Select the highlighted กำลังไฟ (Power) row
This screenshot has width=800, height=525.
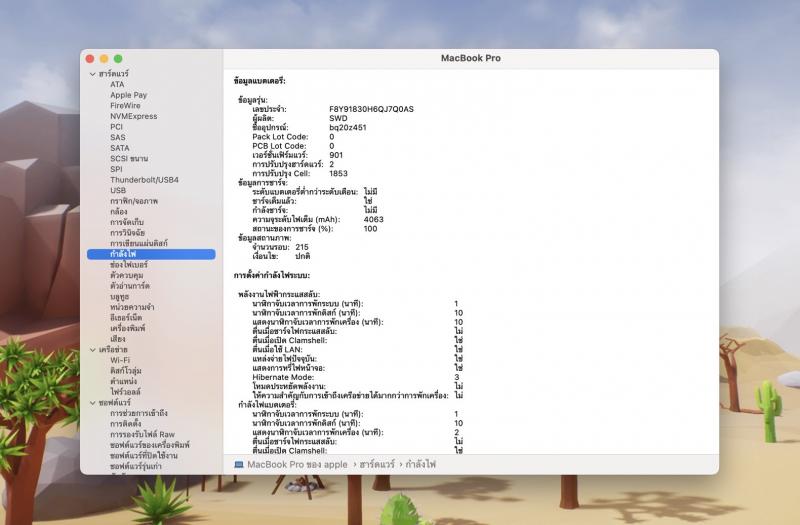tap(151, 254)
